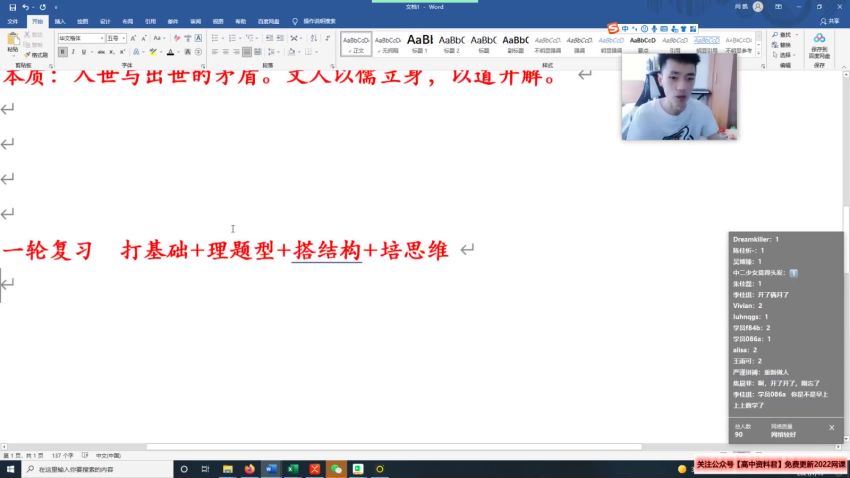
Task: Click the Paste clipboard icon
Action: point(13,39)
